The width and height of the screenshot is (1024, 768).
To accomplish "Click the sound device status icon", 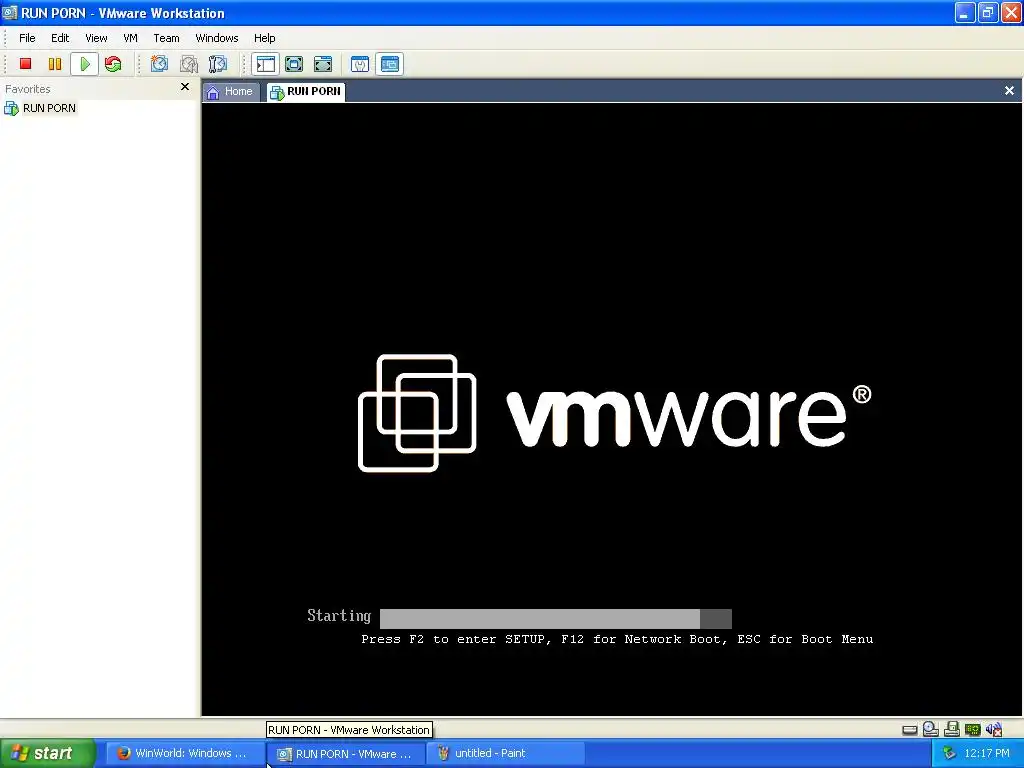I will pyautogui.click(x=994, y=729).
